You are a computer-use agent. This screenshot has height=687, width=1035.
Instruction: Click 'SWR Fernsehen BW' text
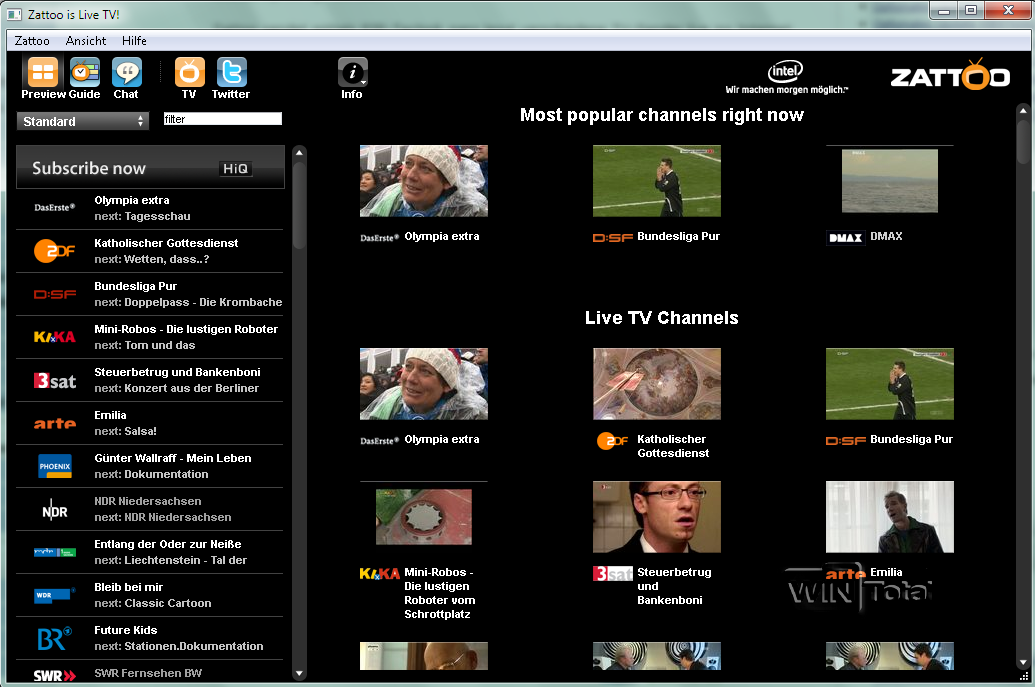148,673
